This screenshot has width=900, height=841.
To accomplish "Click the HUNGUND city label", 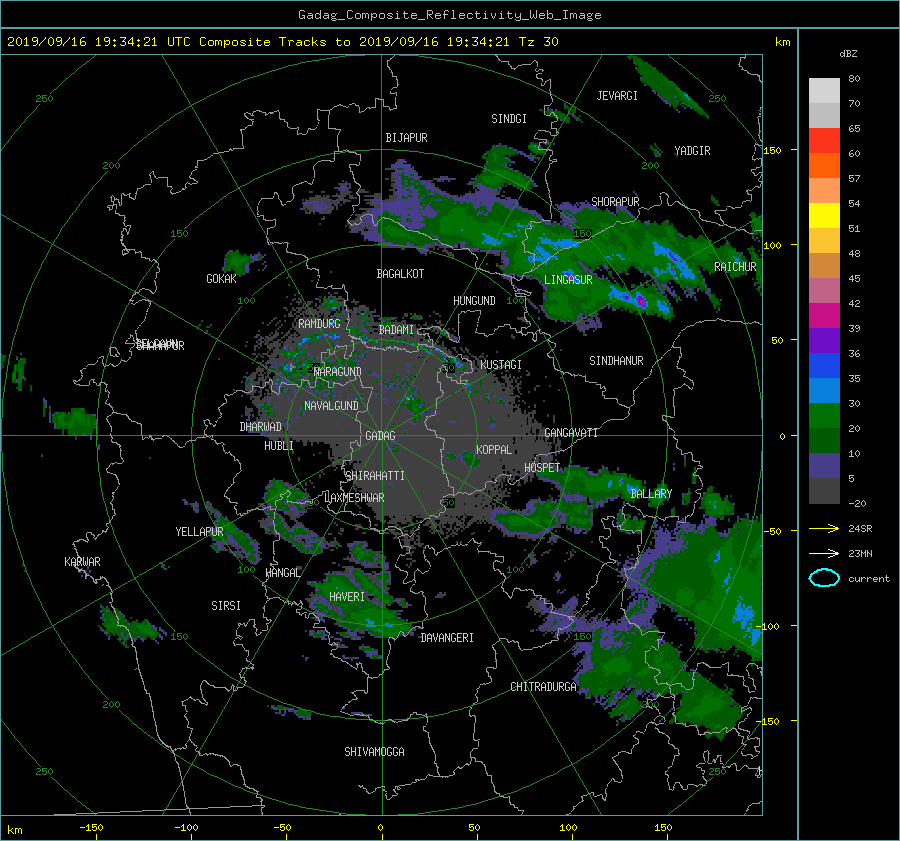I will pos(474,301).
